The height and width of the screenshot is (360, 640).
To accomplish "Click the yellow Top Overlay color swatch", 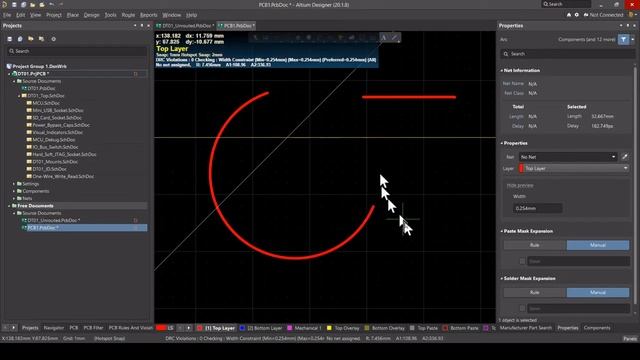I will point(329,328).
